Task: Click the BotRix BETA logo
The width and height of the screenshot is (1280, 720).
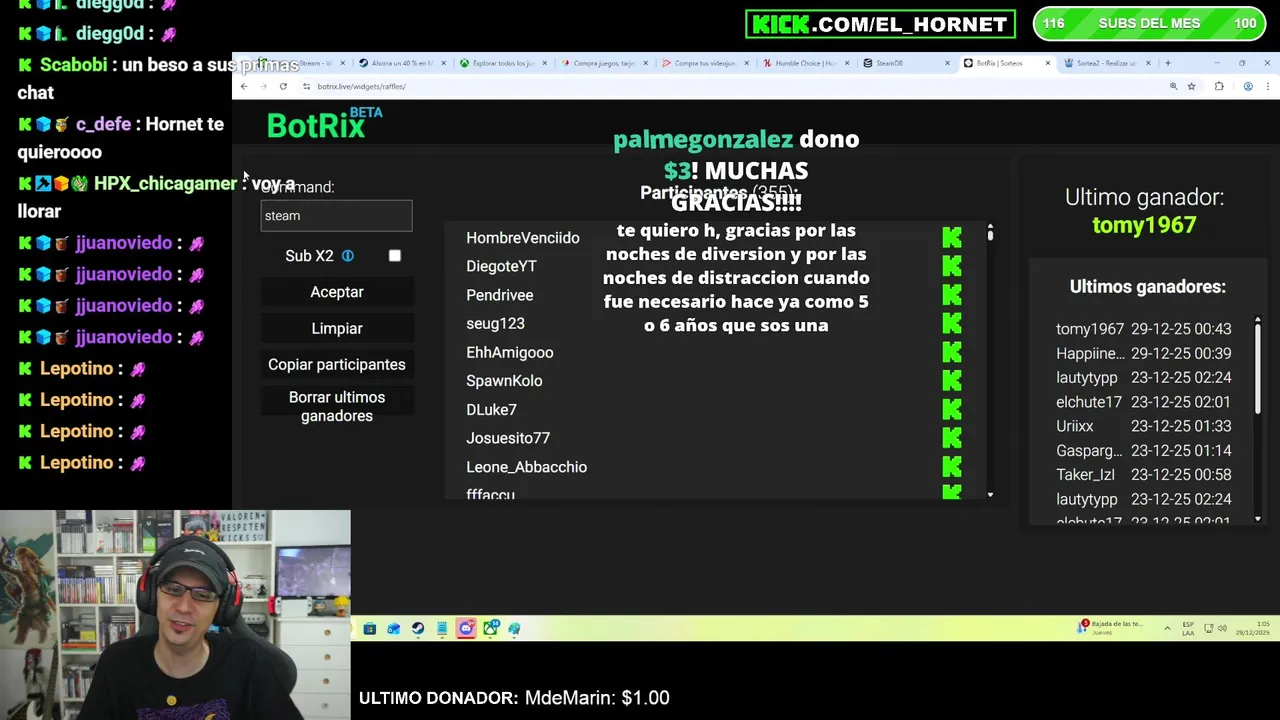Action: pyautogui.click(x=324, y=124)
